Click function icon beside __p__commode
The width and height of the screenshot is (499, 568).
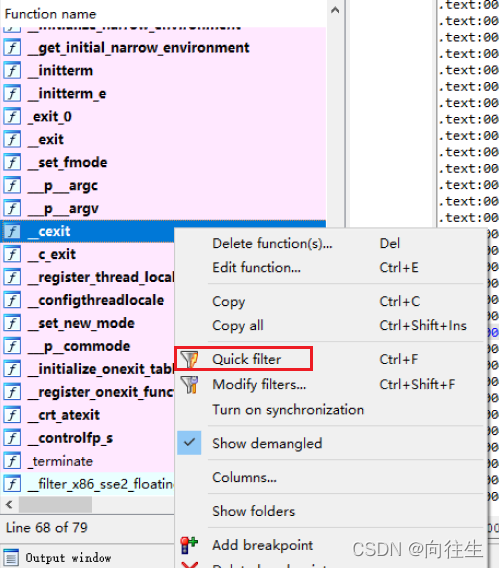coord(12,346)
